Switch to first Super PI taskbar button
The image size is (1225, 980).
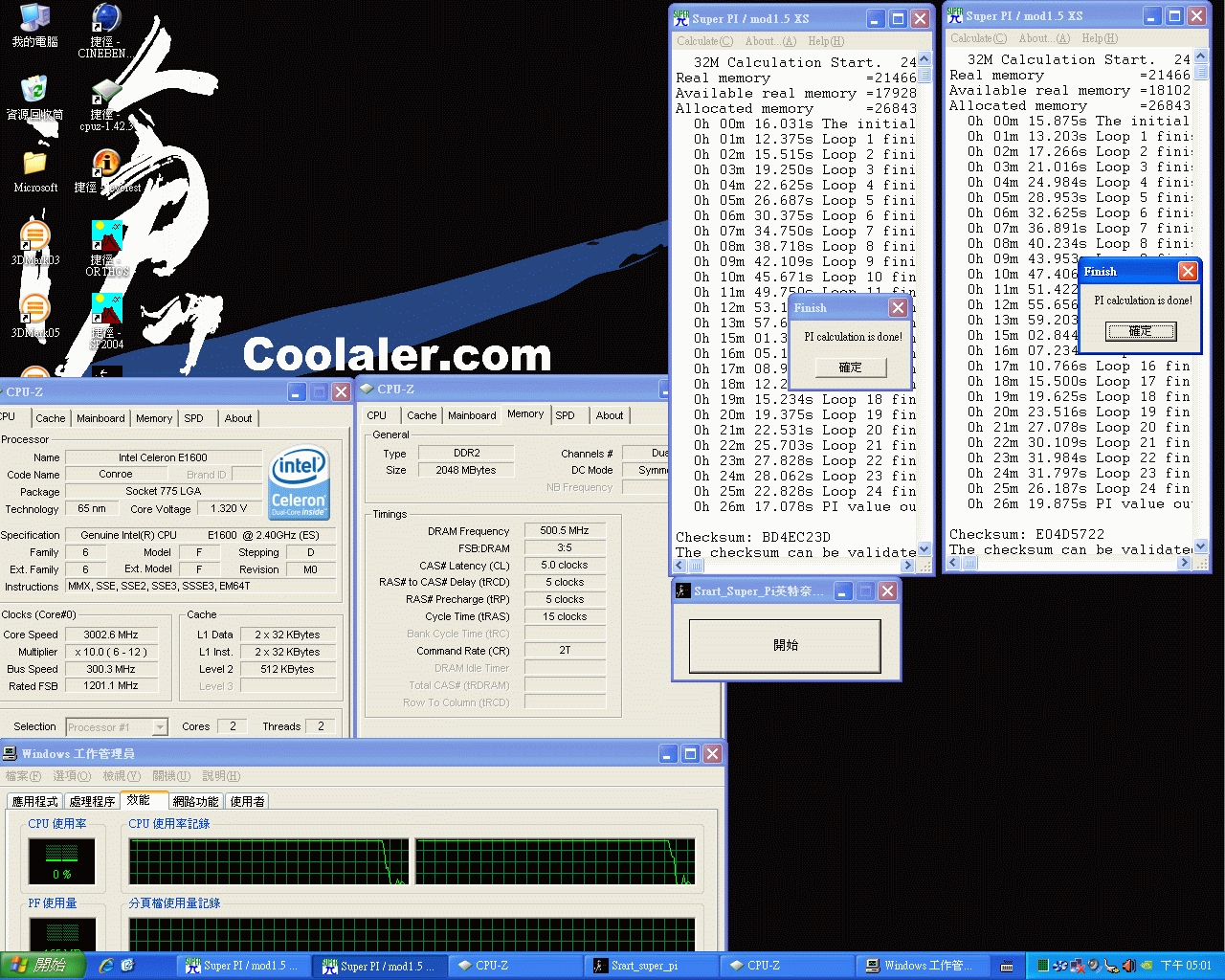coord(245,966)
